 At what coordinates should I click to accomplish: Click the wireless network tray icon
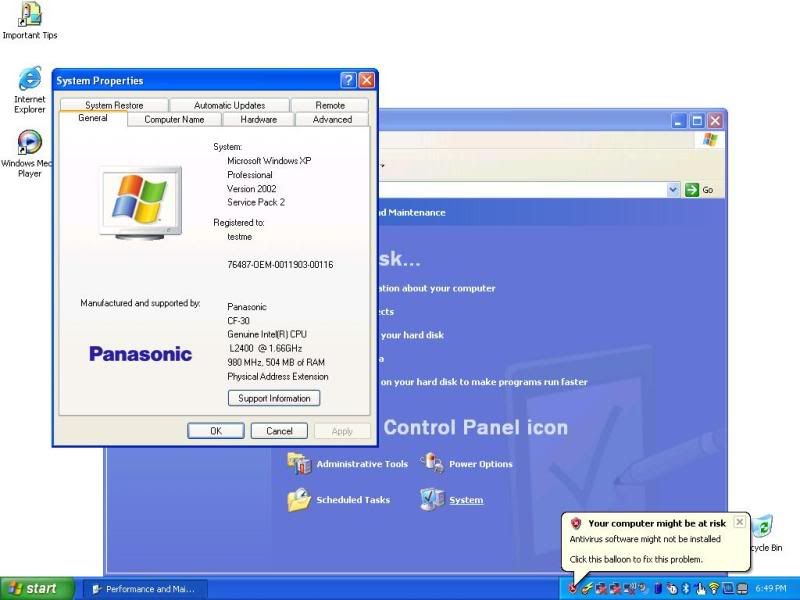coord(714,589)
